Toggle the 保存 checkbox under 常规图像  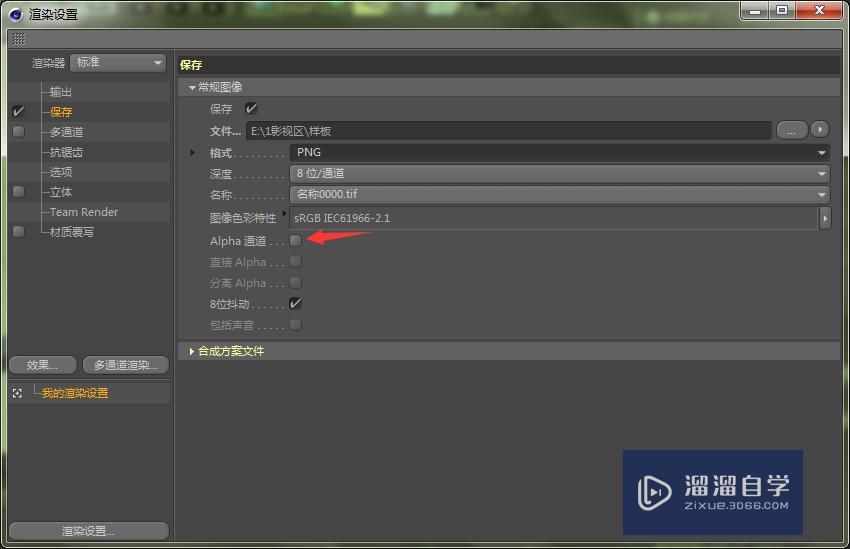pos(251,109)
